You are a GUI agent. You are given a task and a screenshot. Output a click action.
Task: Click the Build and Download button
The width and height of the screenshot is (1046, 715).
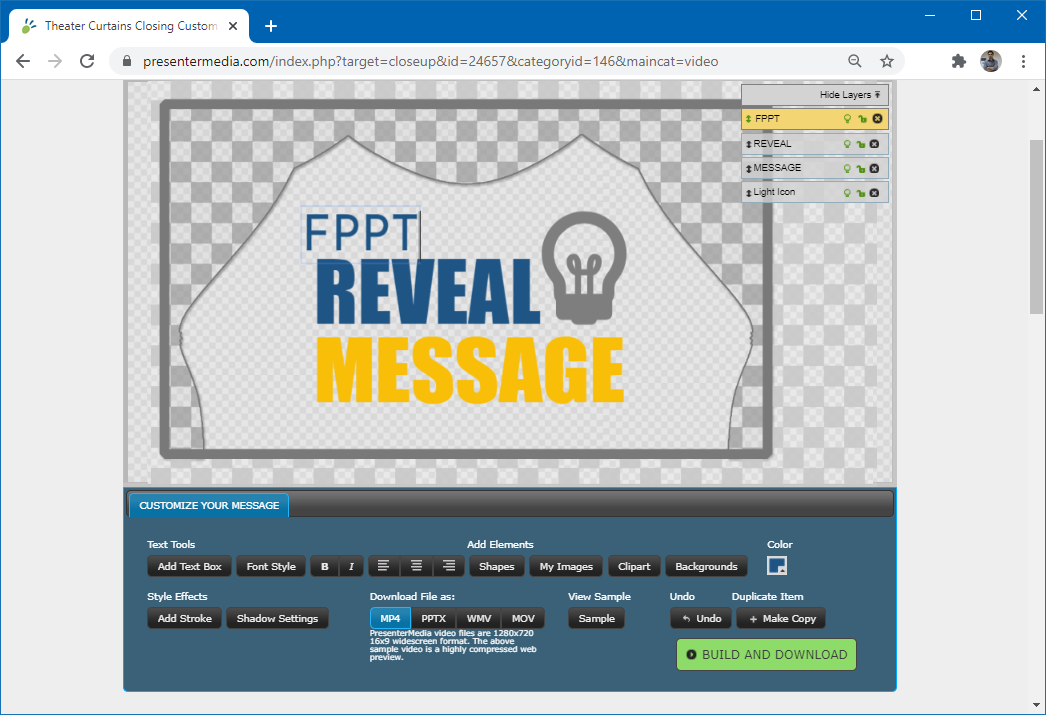point(766,655)
